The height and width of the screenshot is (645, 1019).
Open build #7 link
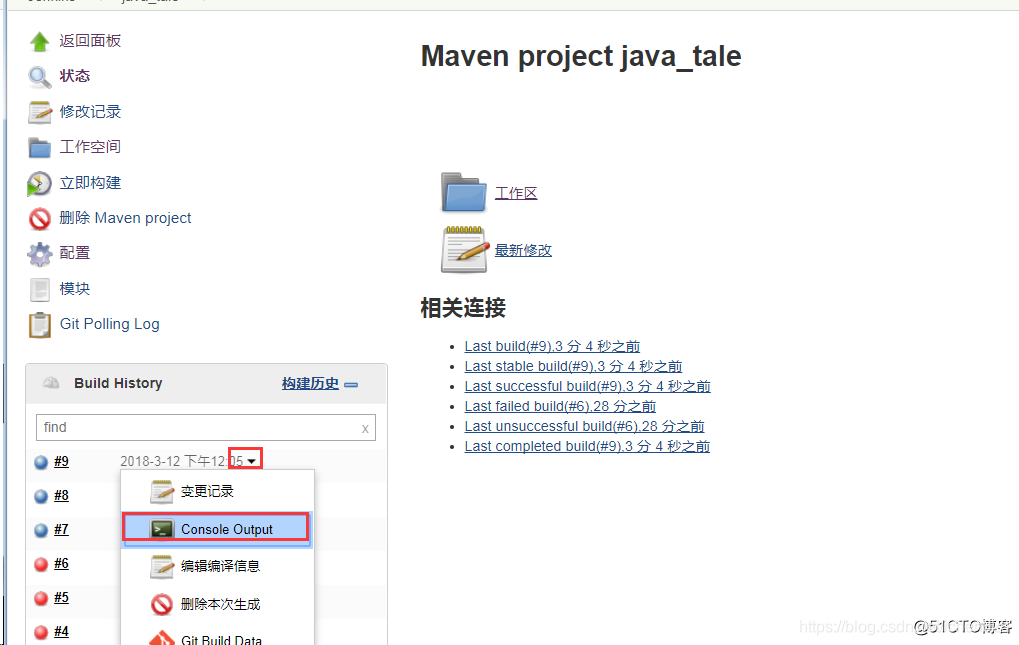(x=62, y=529)
